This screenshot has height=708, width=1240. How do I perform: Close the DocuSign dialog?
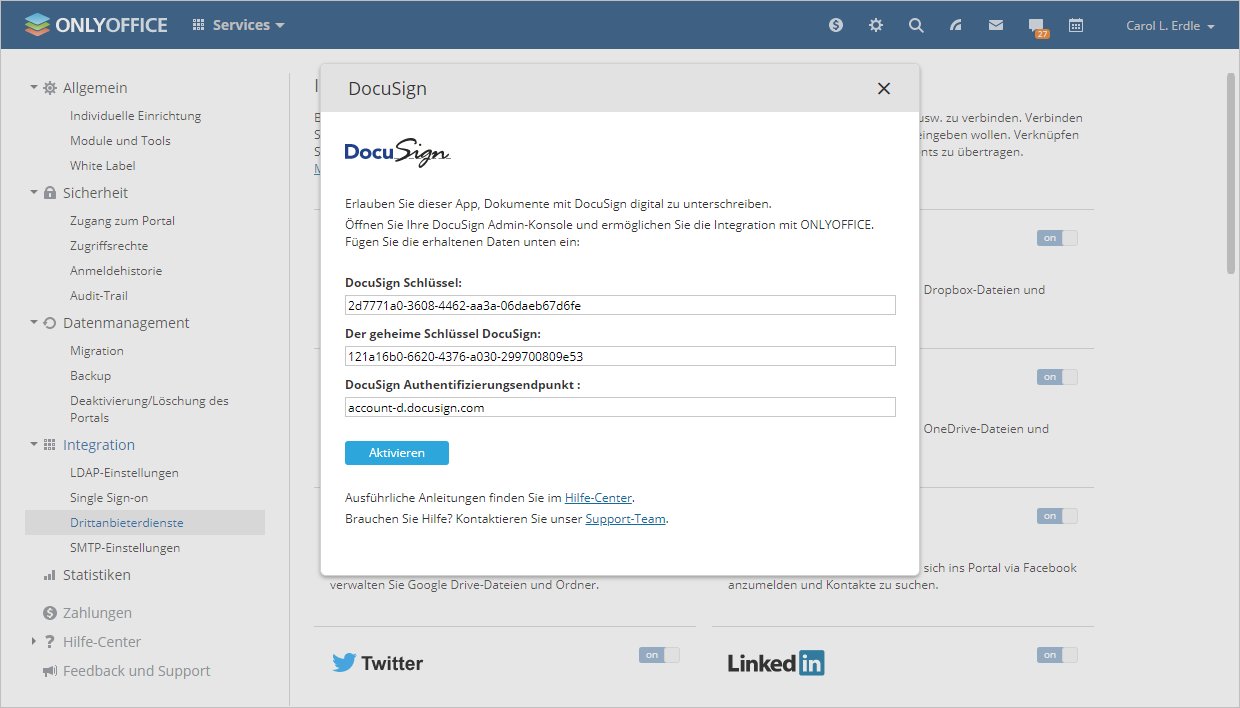click(x=884, y=88)
